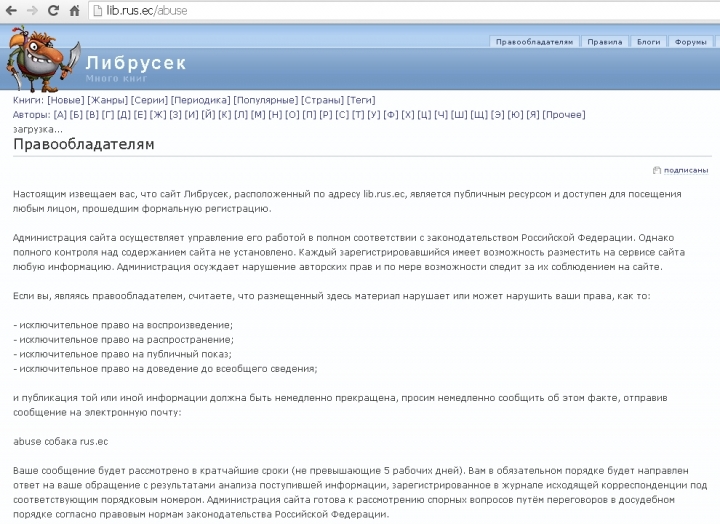Select authors letter Д
The image size is (720, 524).
pyautogui.click(x=124, y=115)
